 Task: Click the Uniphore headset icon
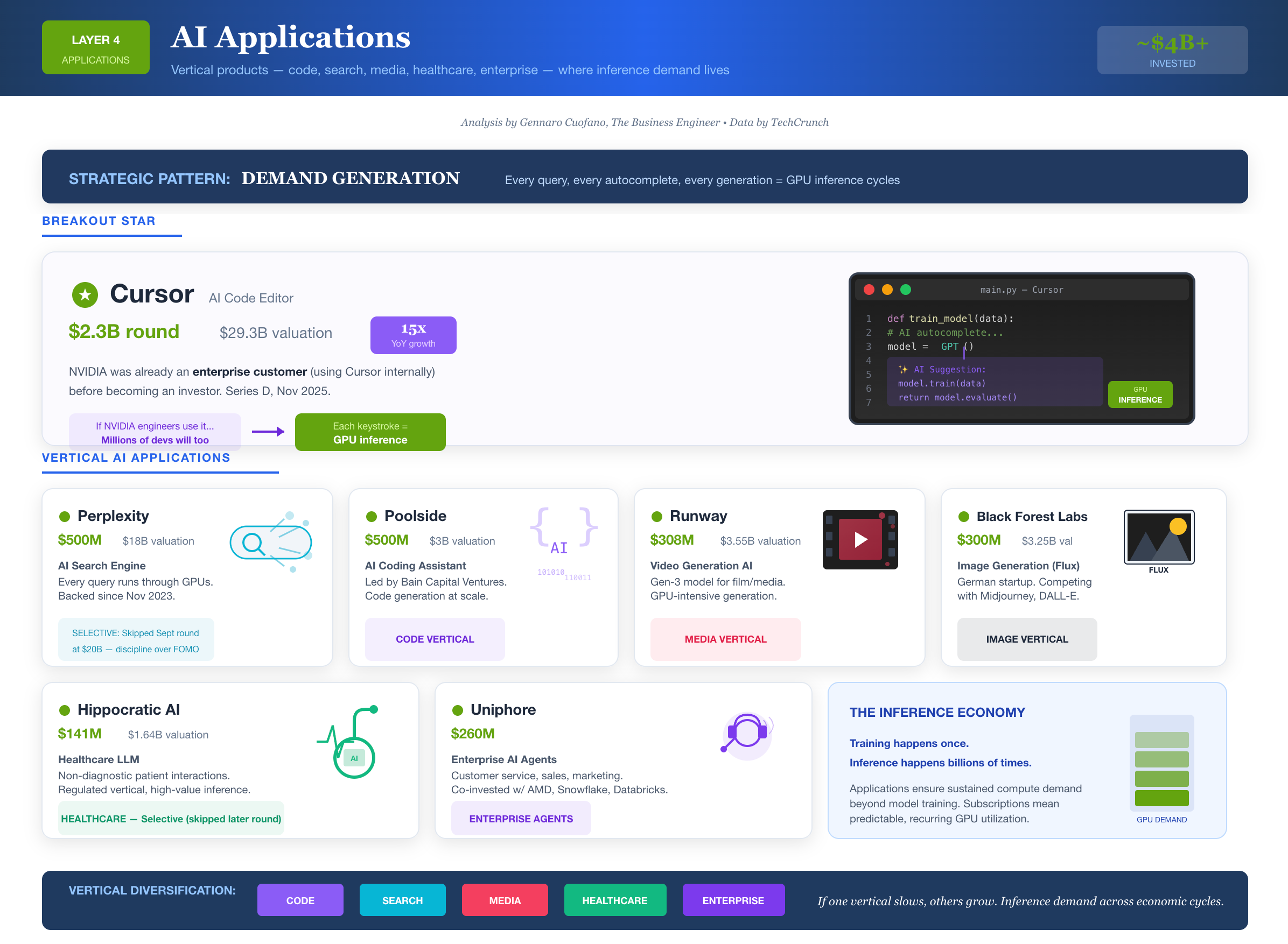(x=747, y=734)
